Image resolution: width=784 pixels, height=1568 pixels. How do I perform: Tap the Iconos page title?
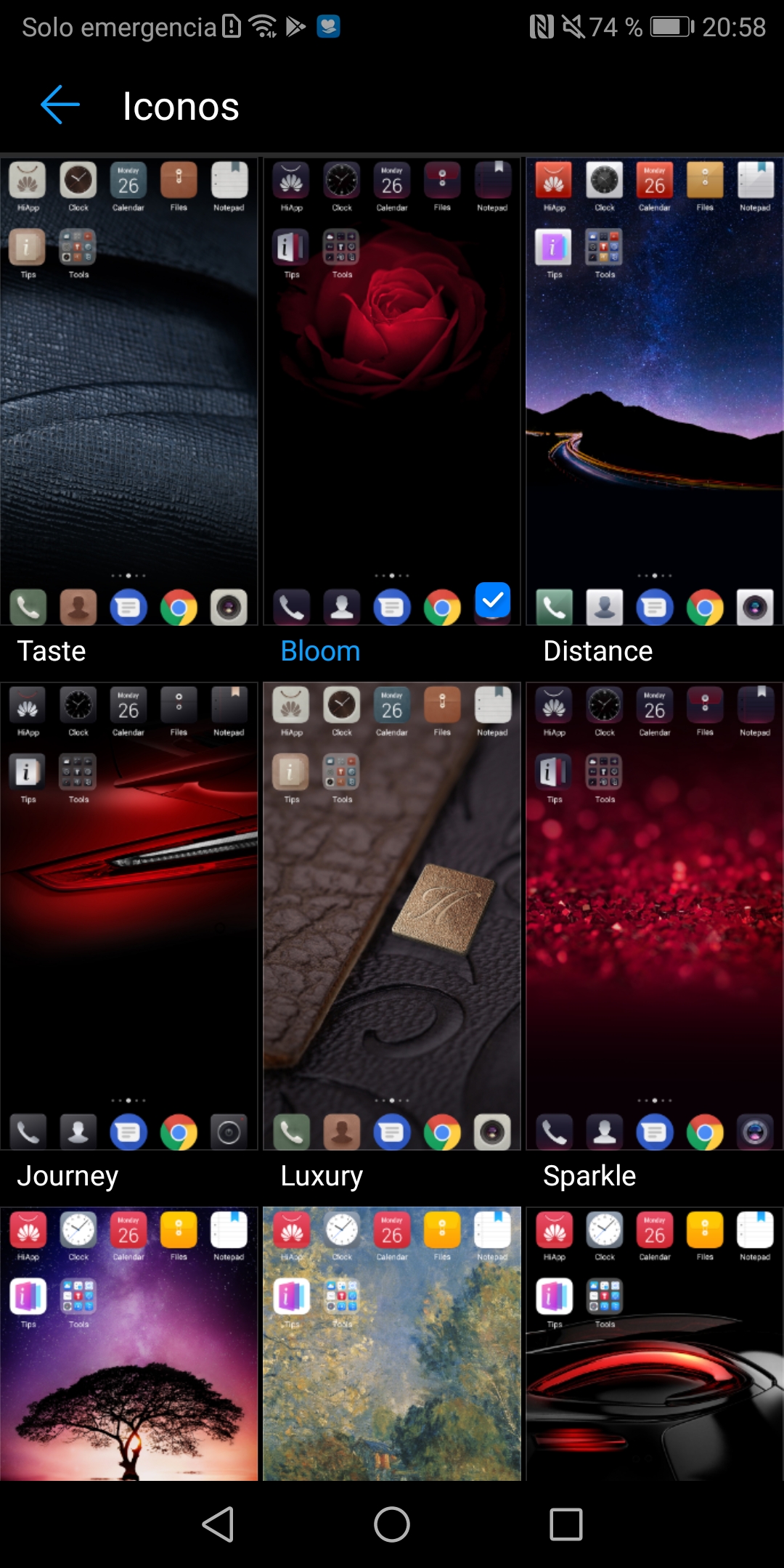point(181,107)
